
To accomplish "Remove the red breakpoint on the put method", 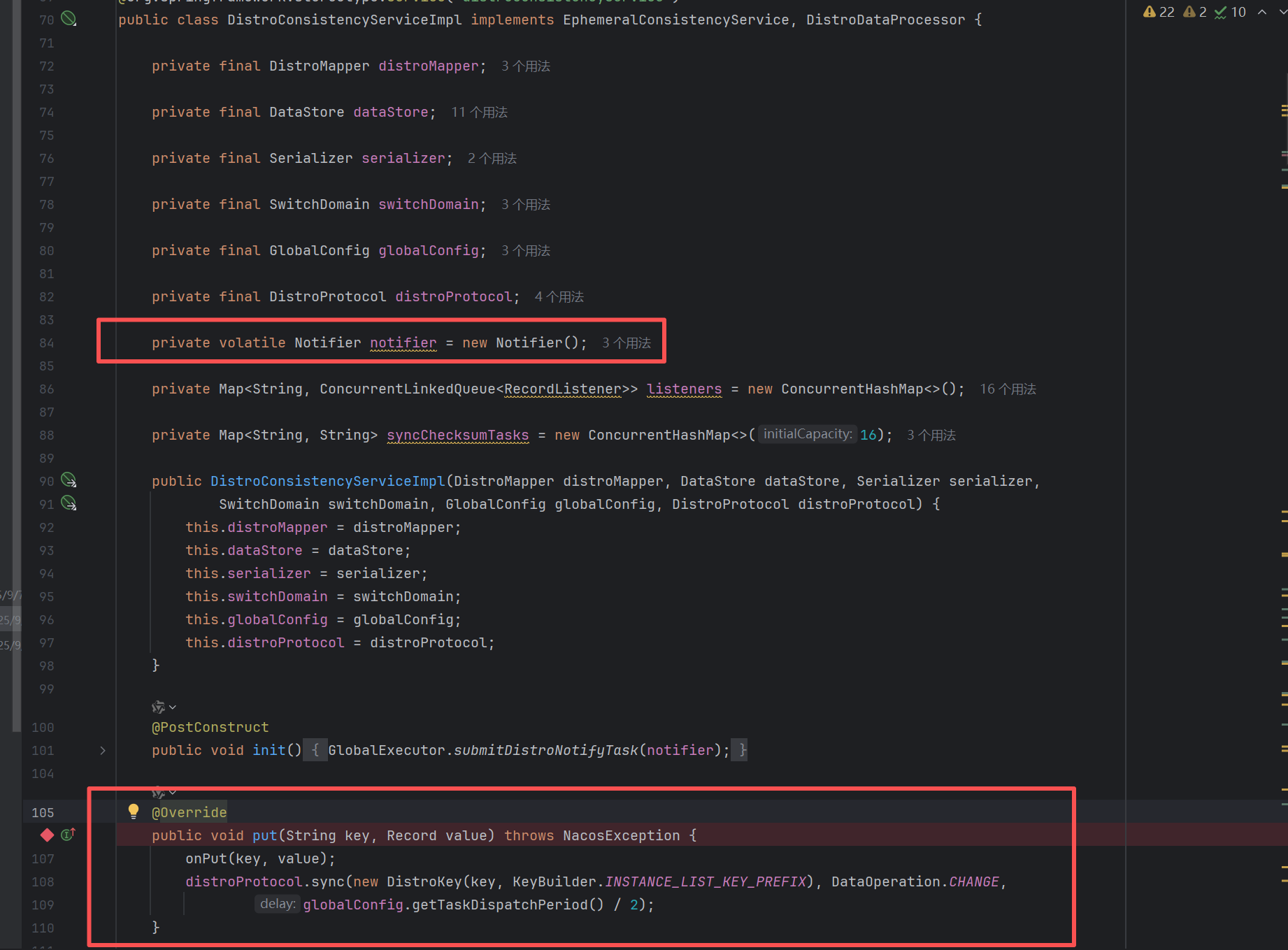I will (47, 835).
